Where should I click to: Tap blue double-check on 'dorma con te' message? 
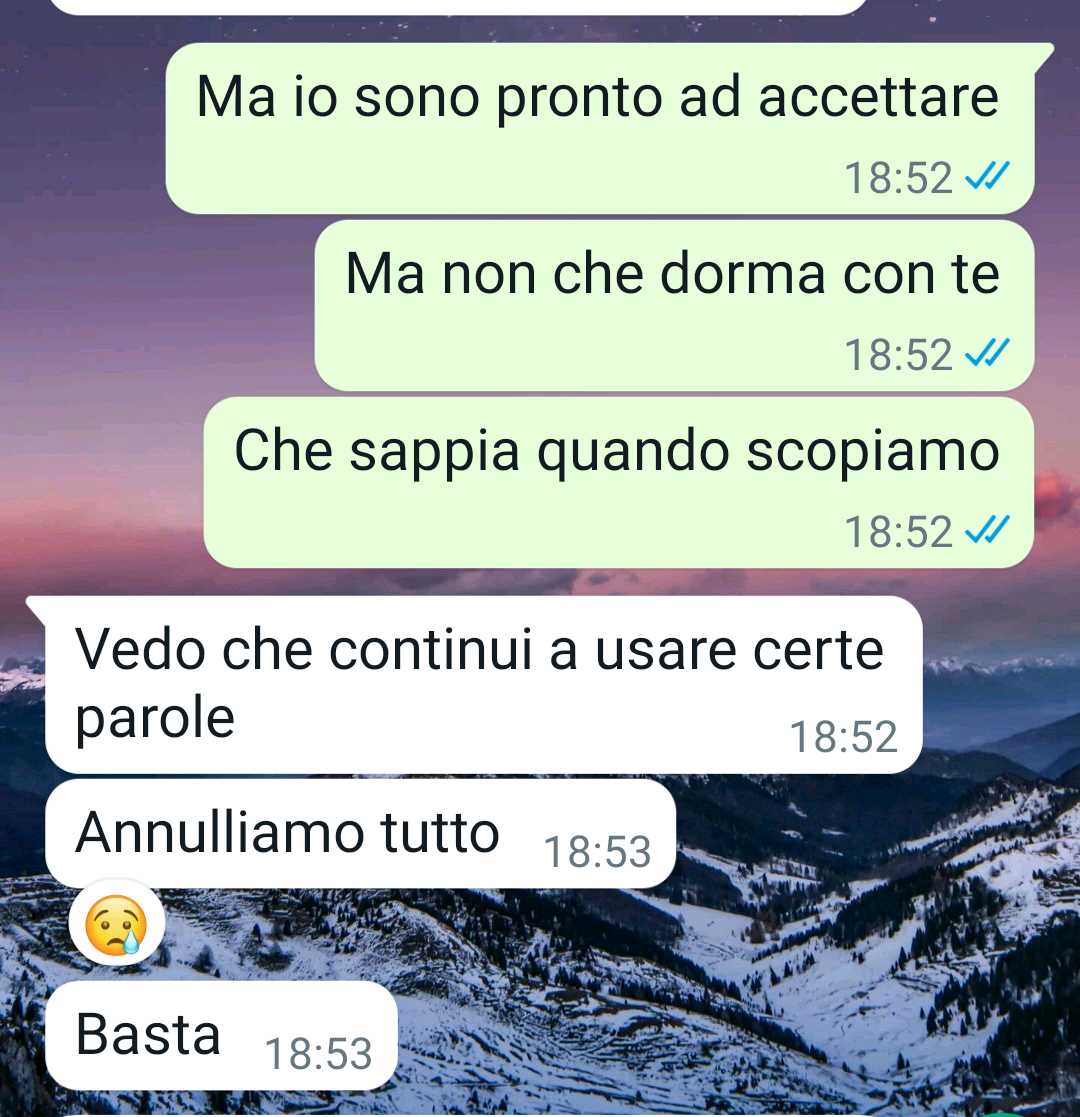[x=987, y=353]
